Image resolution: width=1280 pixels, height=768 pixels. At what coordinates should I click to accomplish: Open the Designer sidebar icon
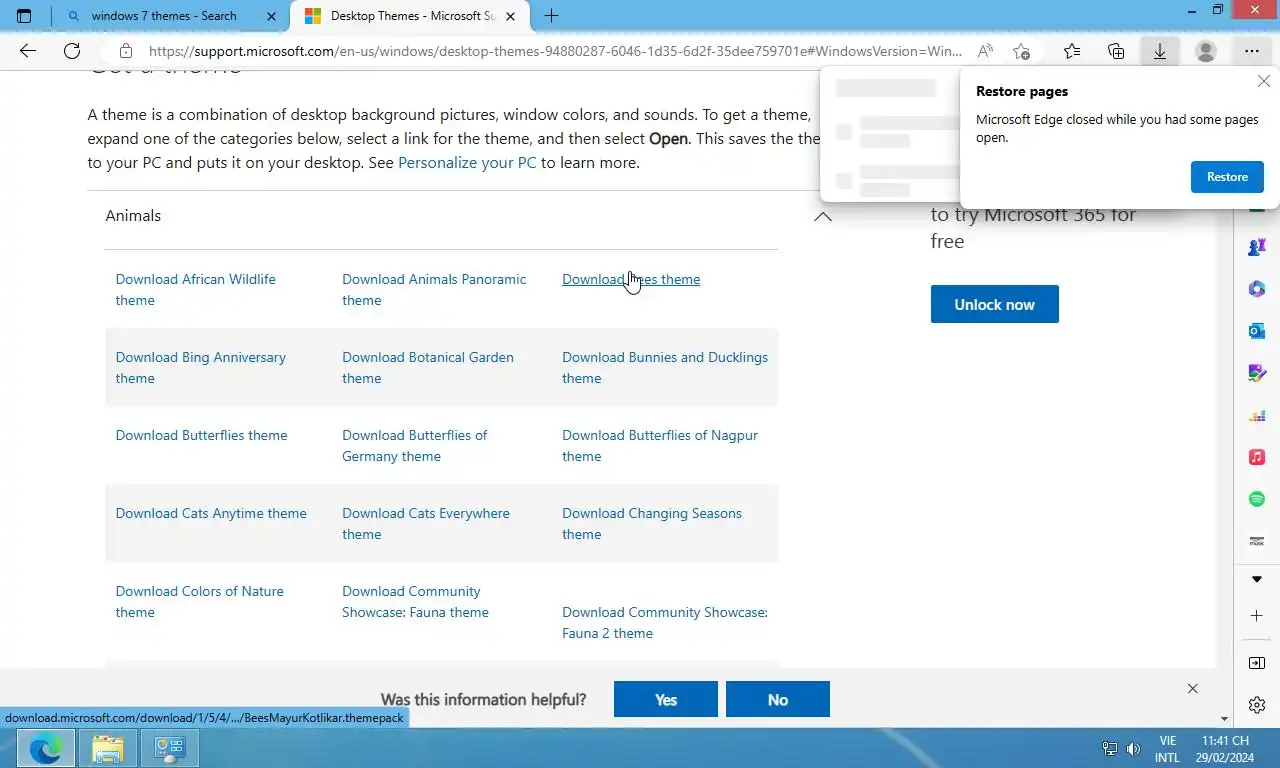click(x=1257, y=373)
